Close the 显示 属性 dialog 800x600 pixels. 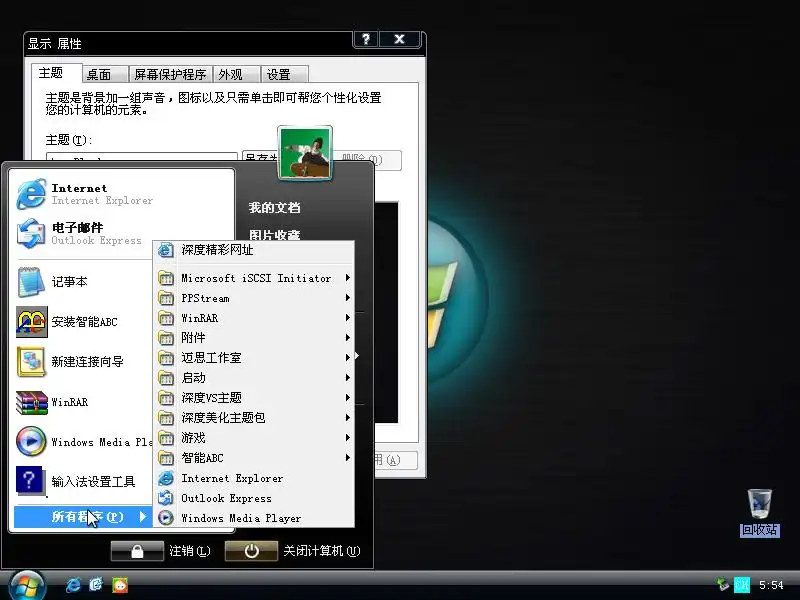(399, 39)
